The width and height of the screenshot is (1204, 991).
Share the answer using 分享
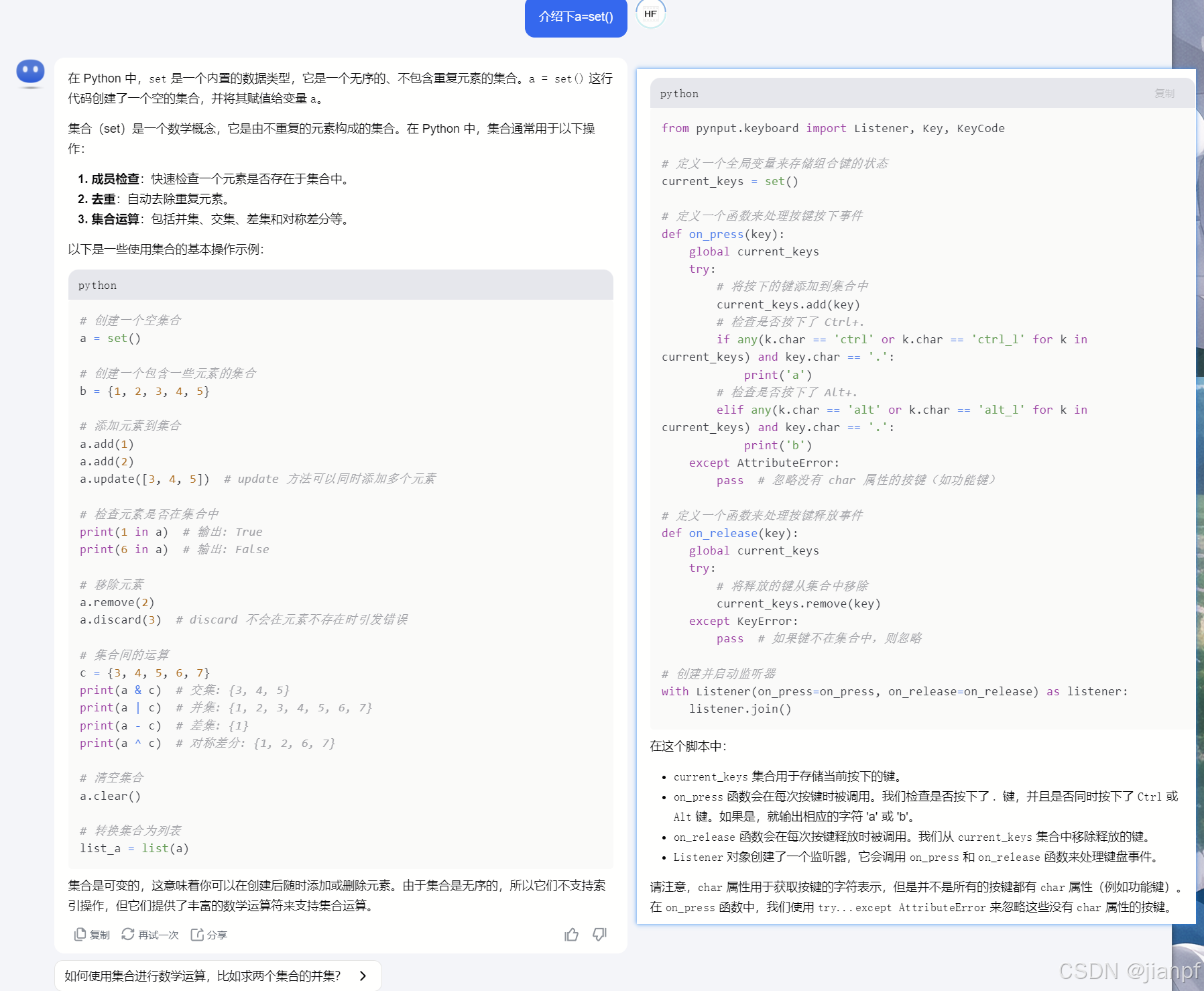point(209,935)
